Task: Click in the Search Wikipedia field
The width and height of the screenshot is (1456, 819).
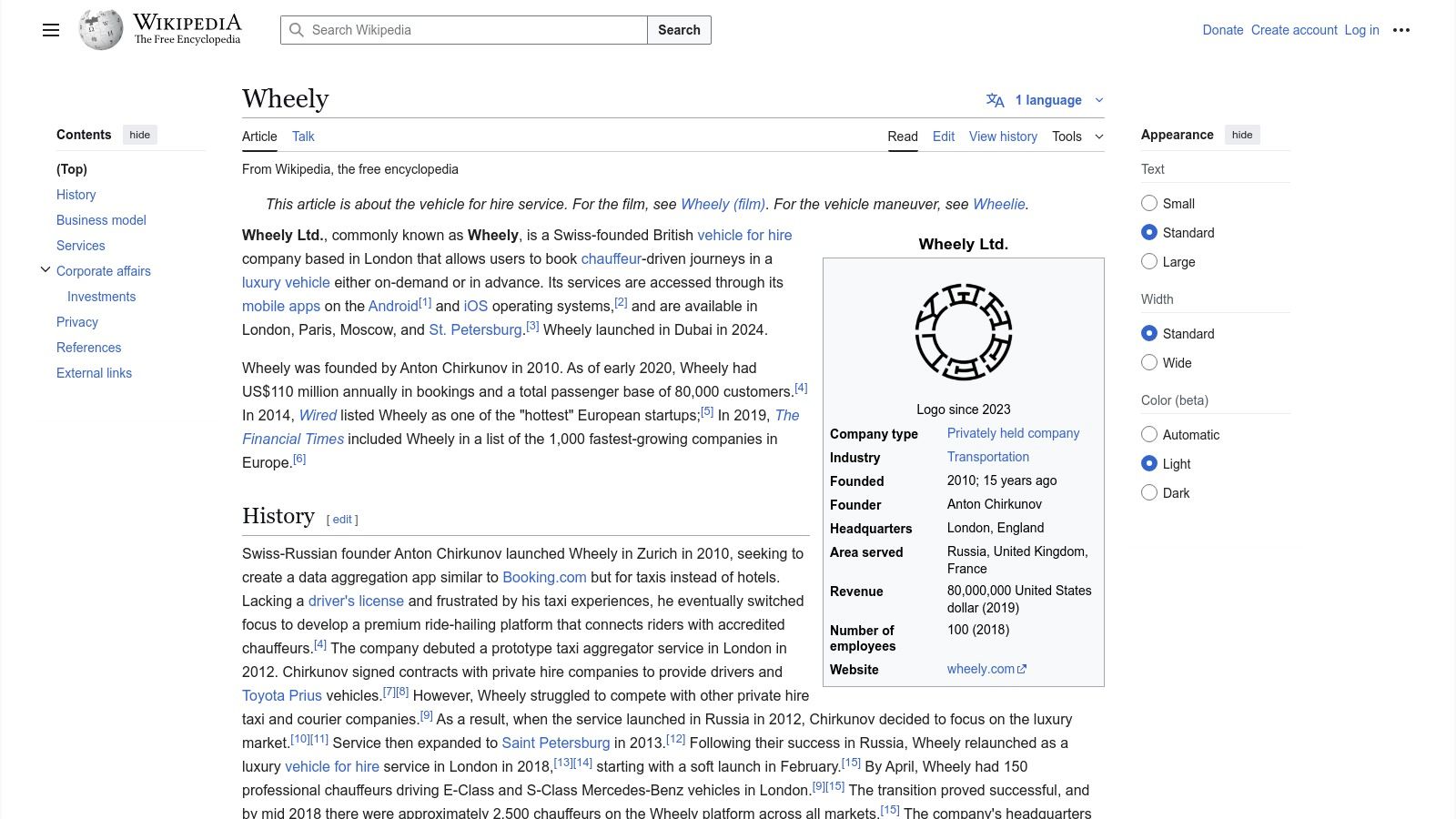Action: (x=473, y=30)
